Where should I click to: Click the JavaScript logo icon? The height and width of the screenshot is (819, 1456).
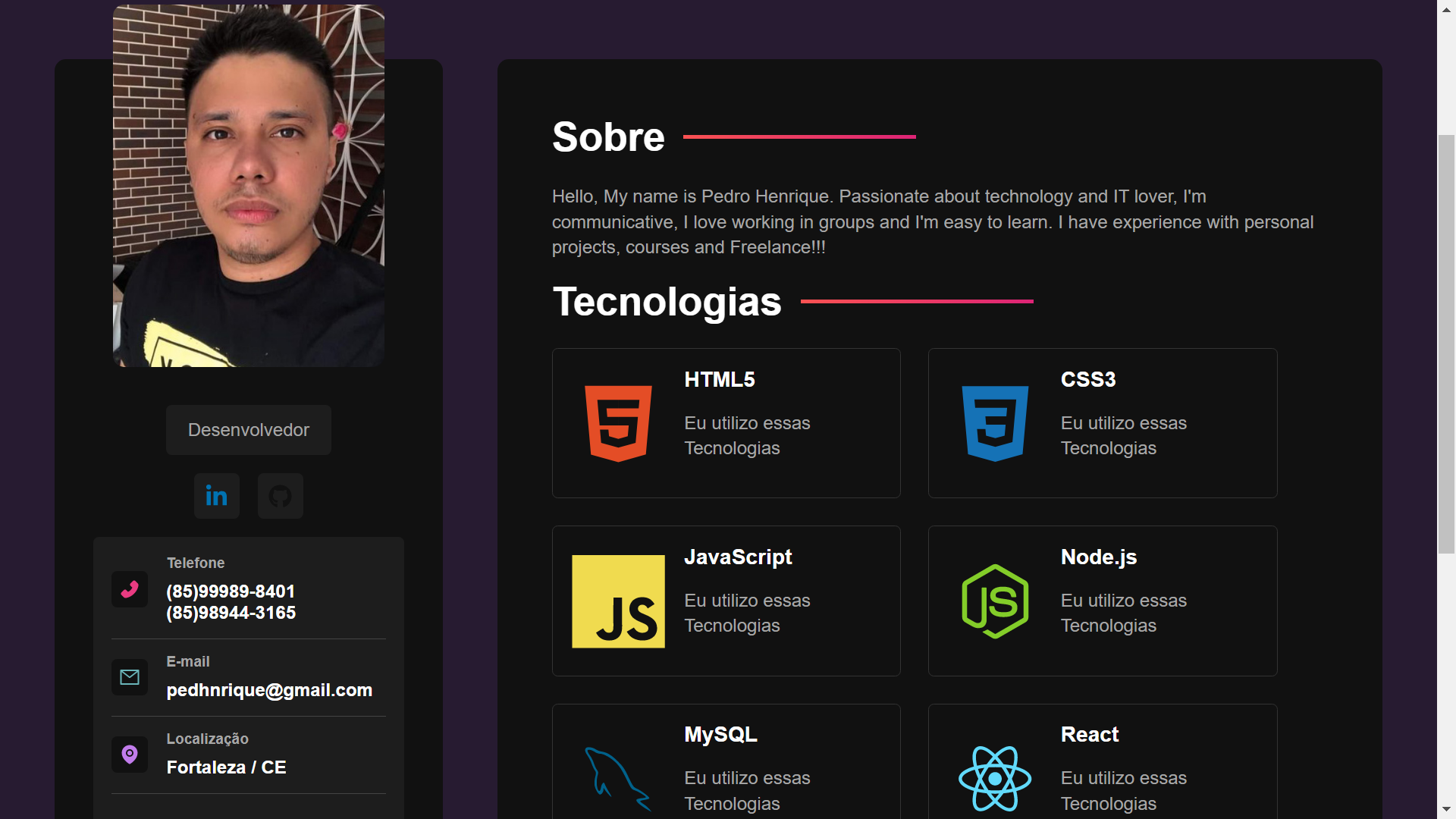tap(618, 601)
